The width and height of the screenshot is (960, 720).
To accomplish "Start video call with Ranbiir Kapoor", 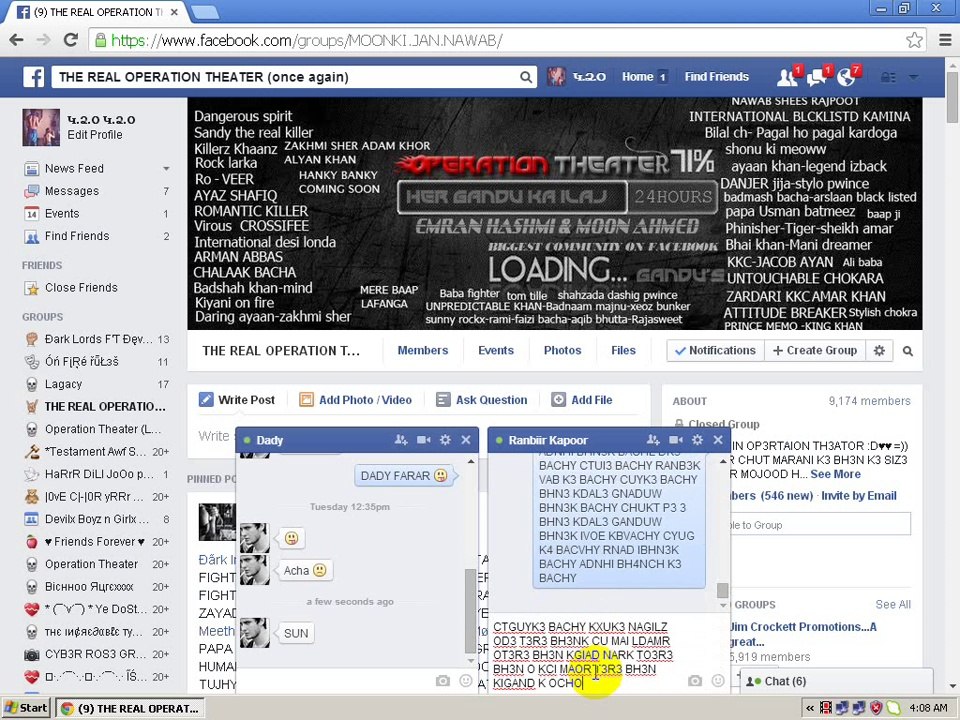I will pyautogui.click(x=675, y=440).
